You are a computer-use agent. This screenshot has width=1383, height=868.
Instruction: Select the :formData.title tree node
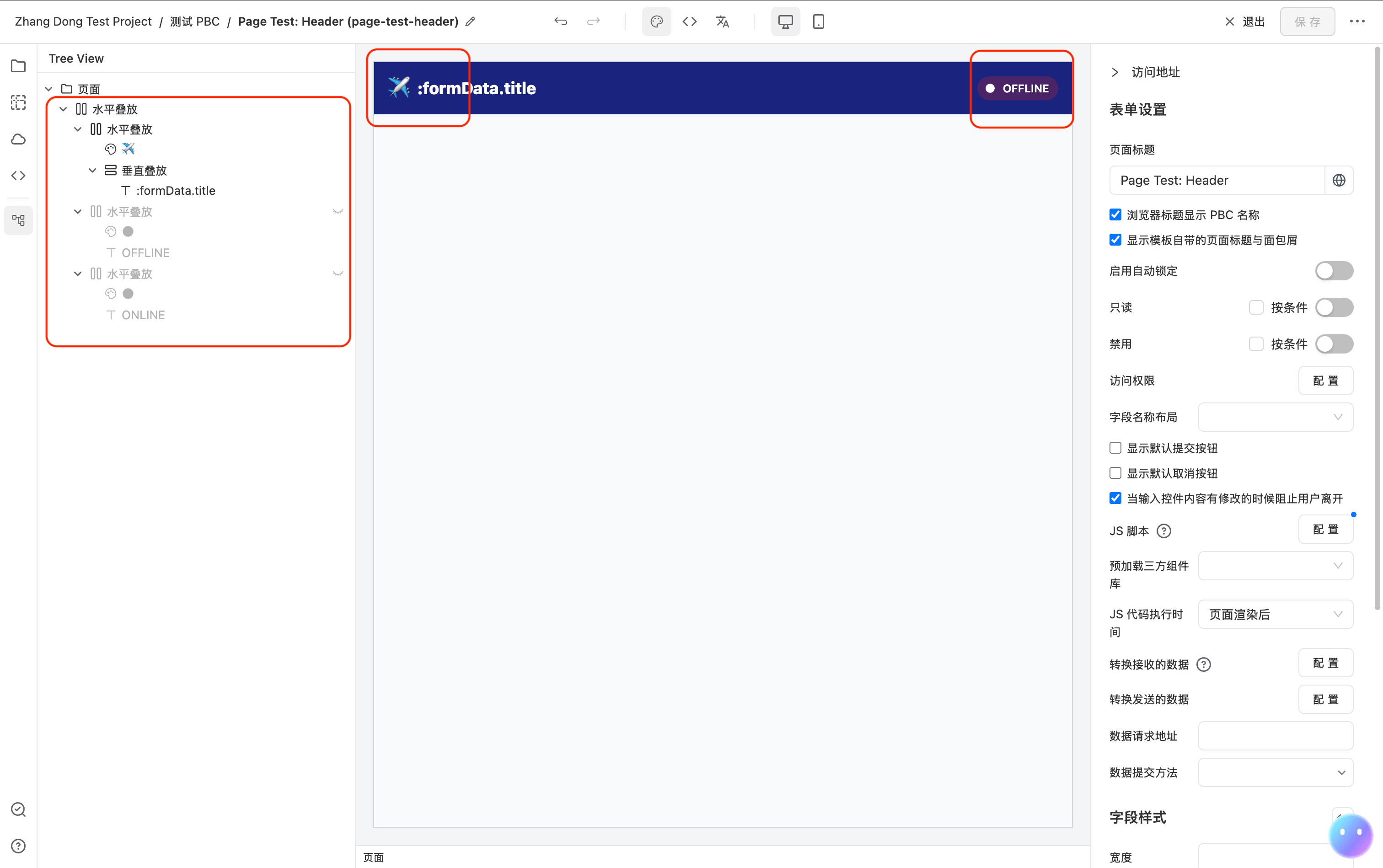tap(176, 191)
